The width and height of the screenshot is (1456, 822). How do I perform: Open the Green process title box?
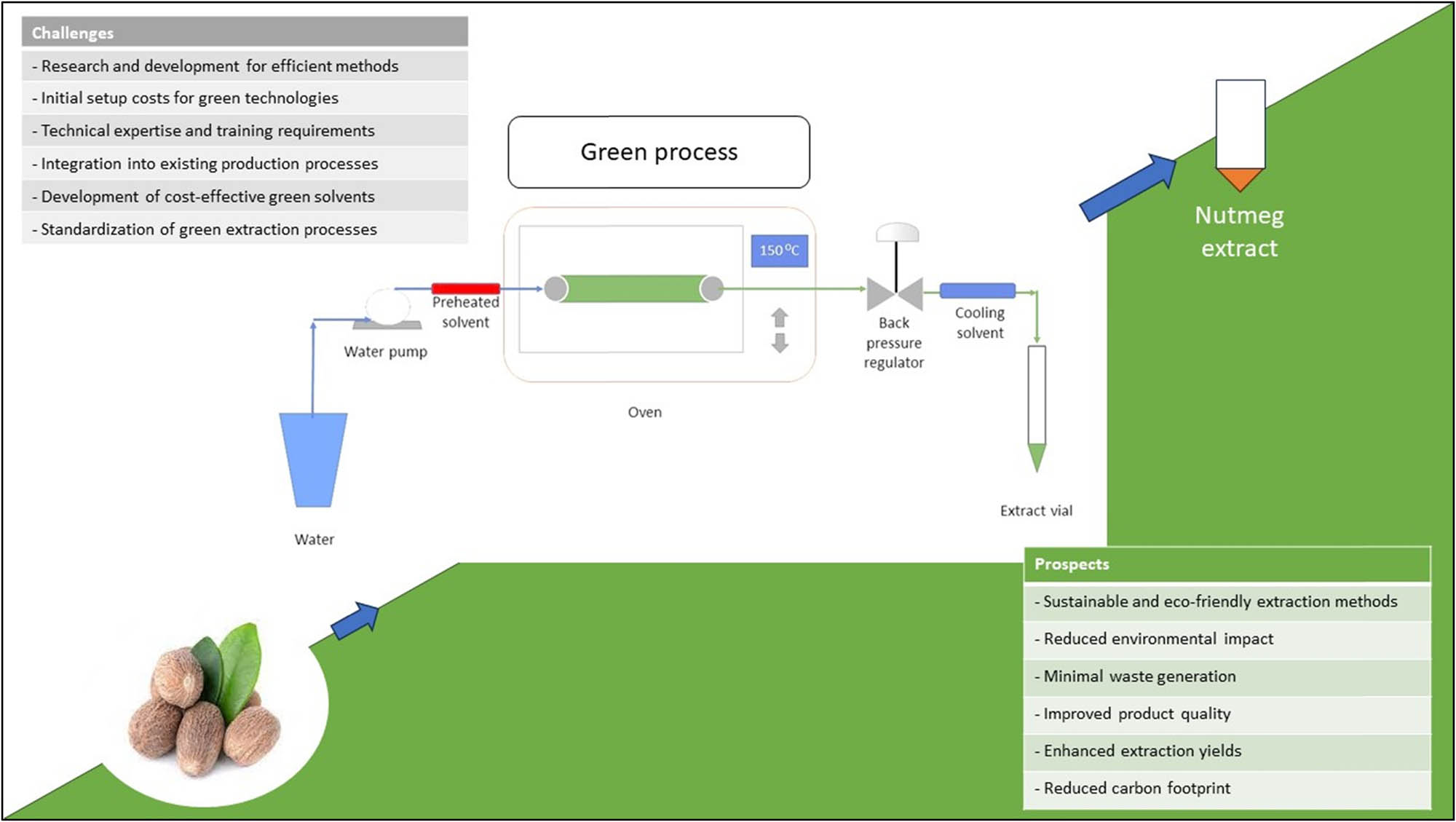point(659,152)
